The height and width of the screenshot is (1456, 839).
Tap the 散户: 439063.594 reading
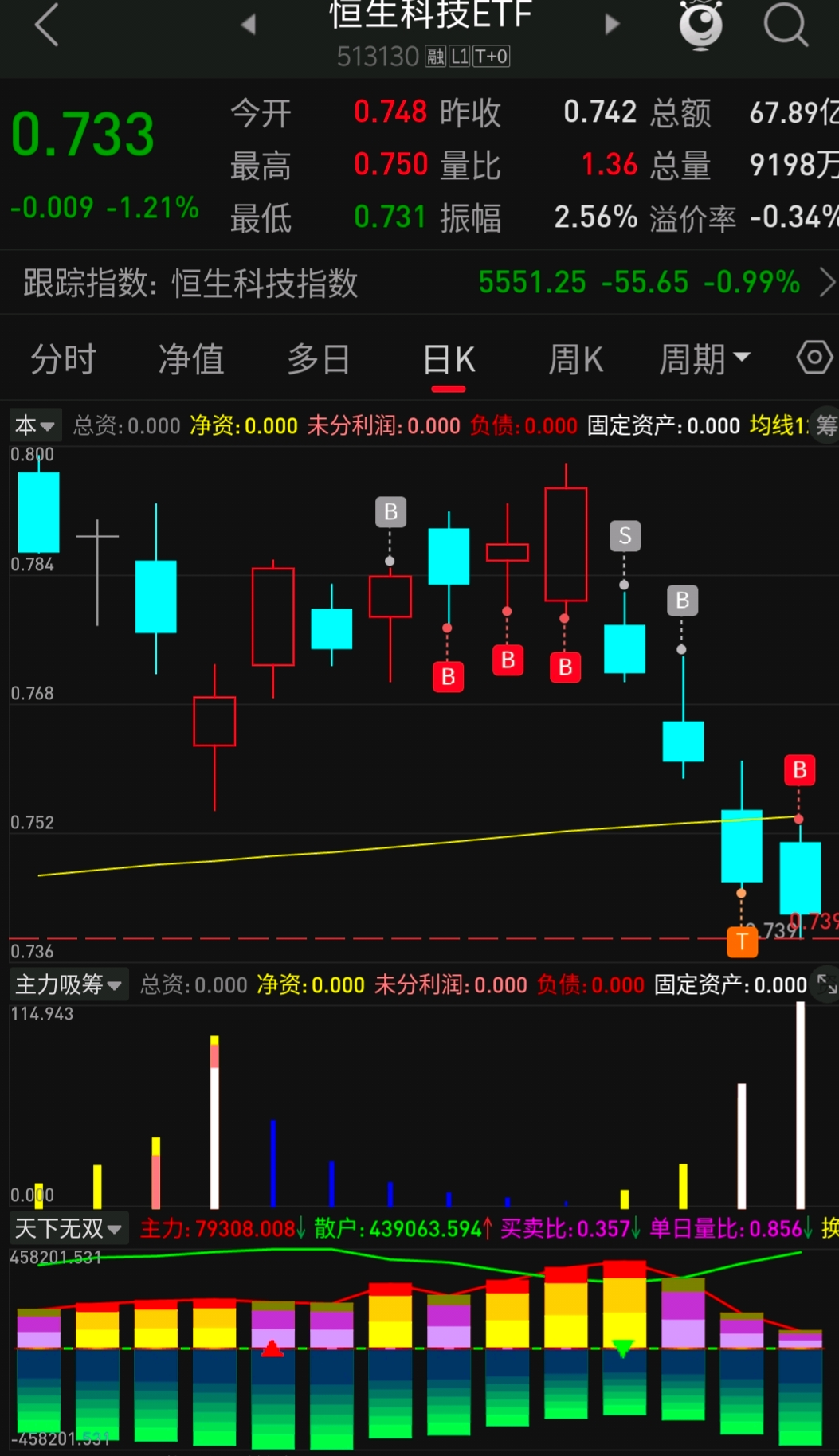point(403,1229)
